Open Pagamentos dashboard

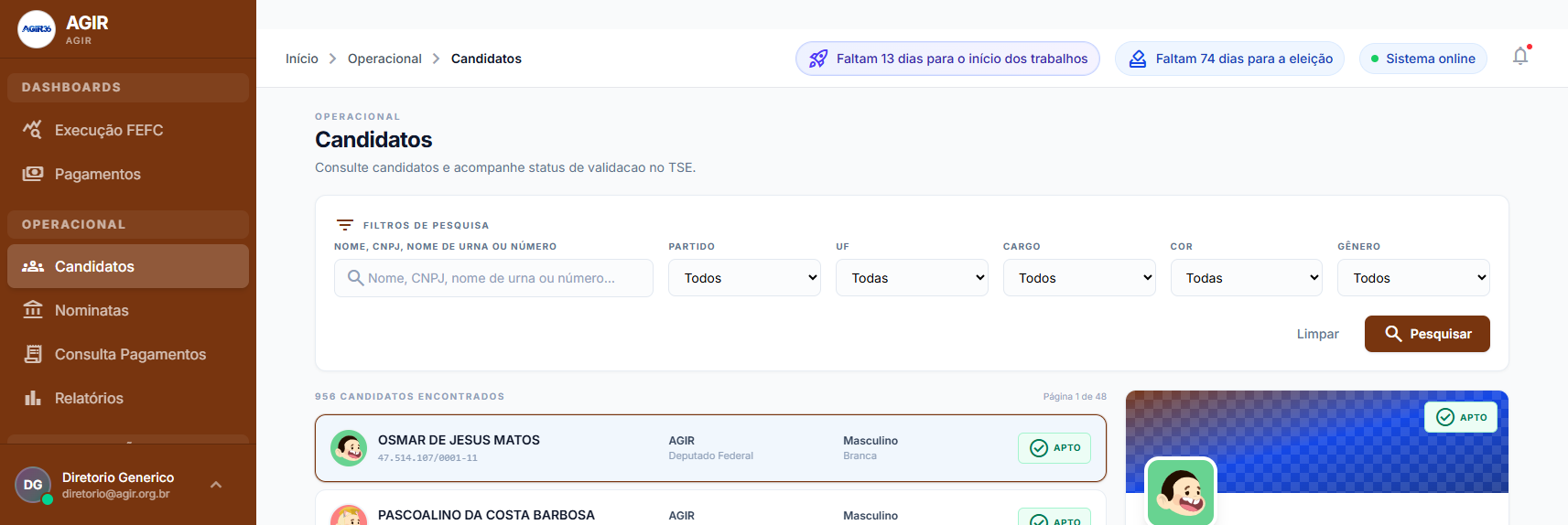click(x=128, y=174)
